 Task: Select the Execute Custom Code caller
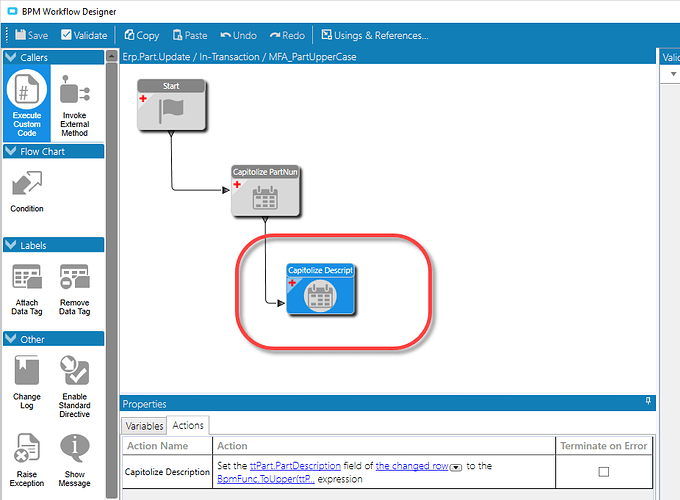[x=27, y=103]
